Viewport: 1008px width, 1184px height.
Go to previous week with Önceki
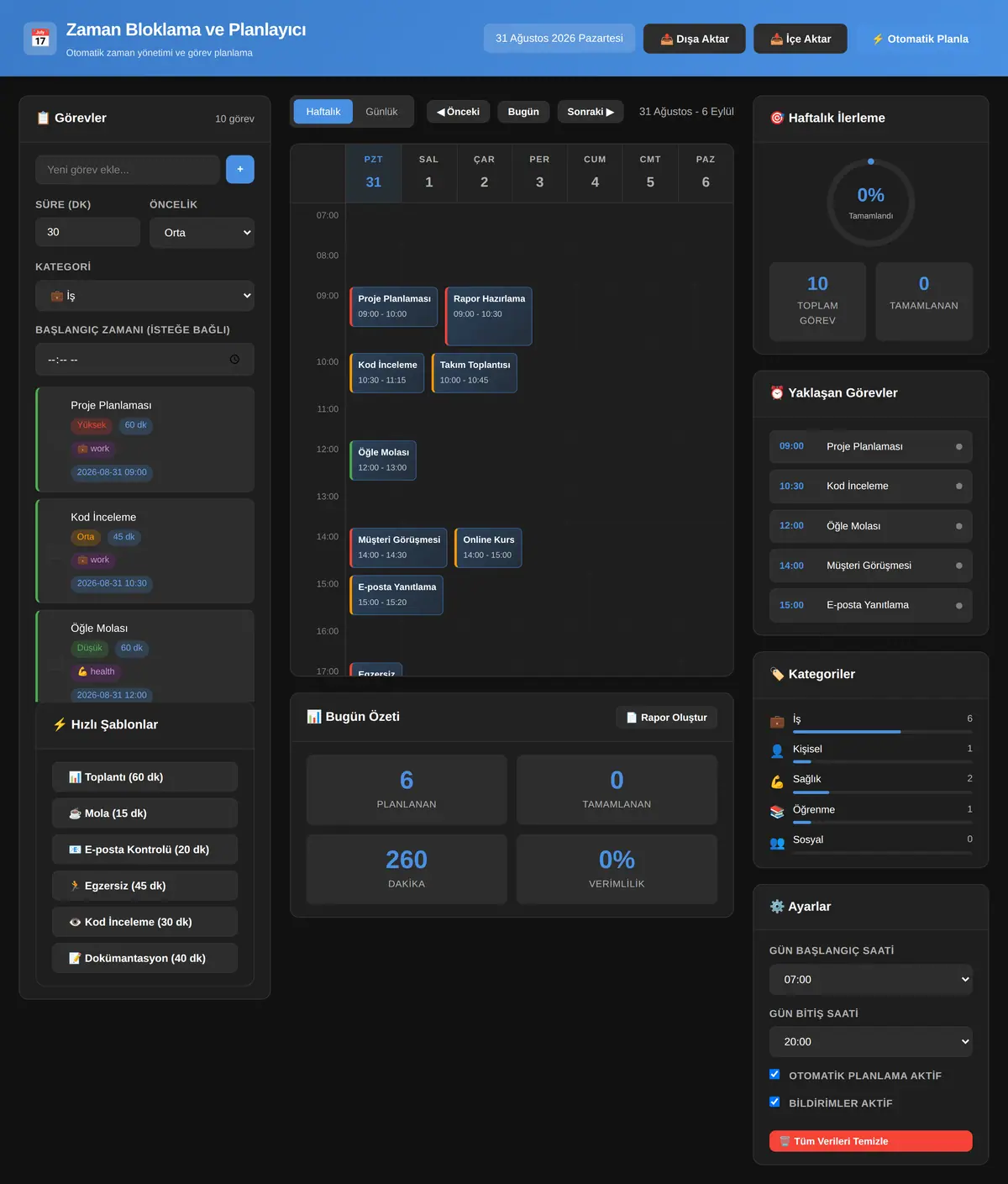click(x=459, y=112)
